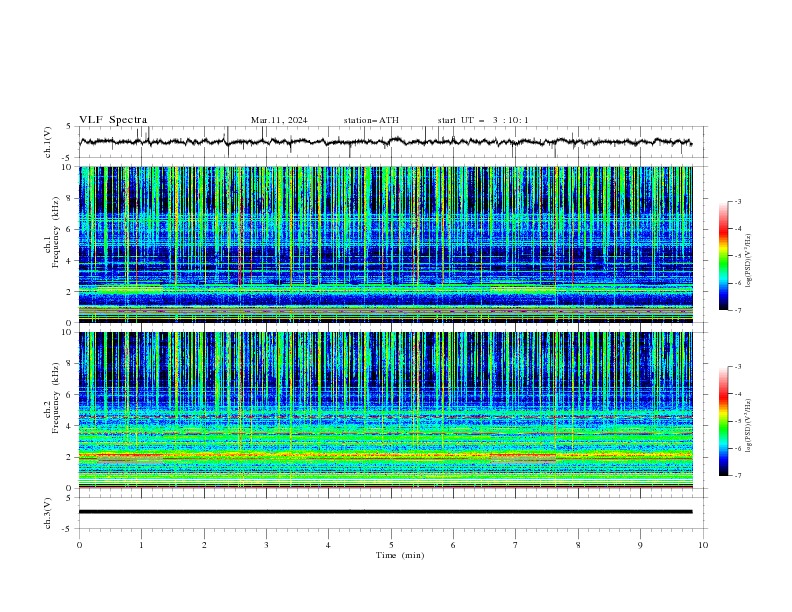The image size is (792, 612).
Task: Click the "8" kHz tick on ch.1 frequency axis
Action: point(71,198)
